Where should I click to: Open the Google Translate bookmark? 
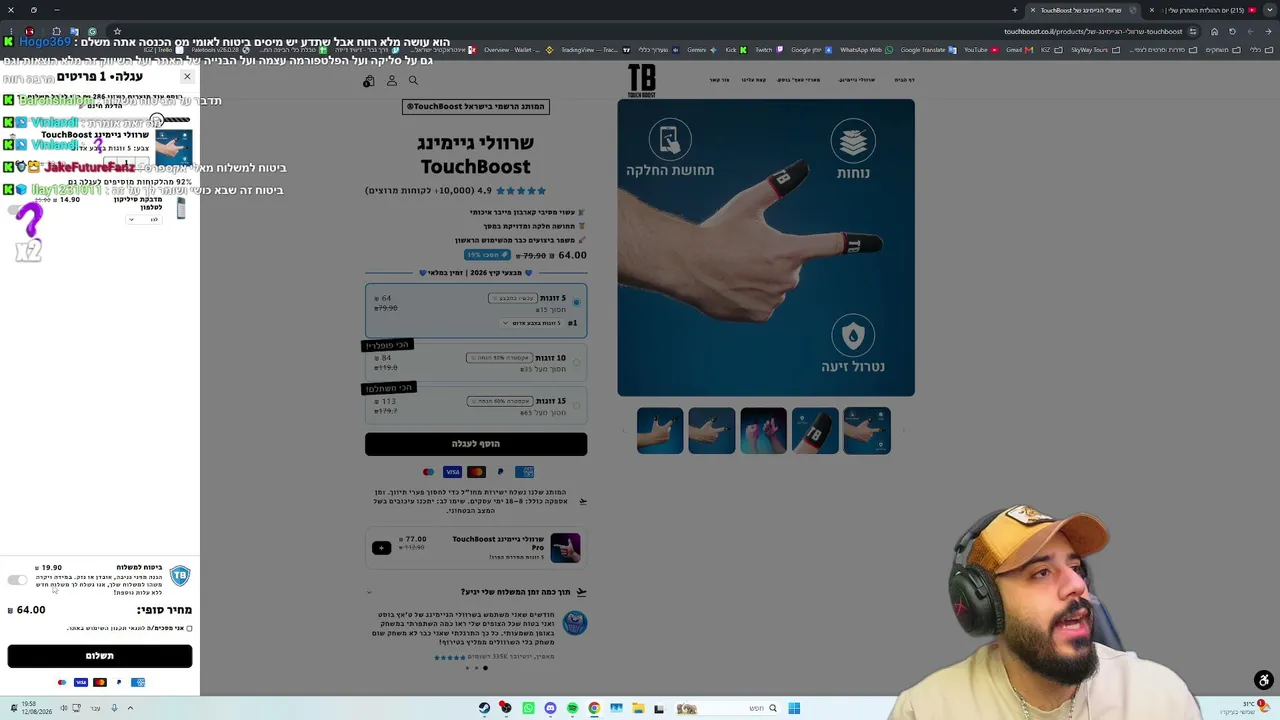917,50
